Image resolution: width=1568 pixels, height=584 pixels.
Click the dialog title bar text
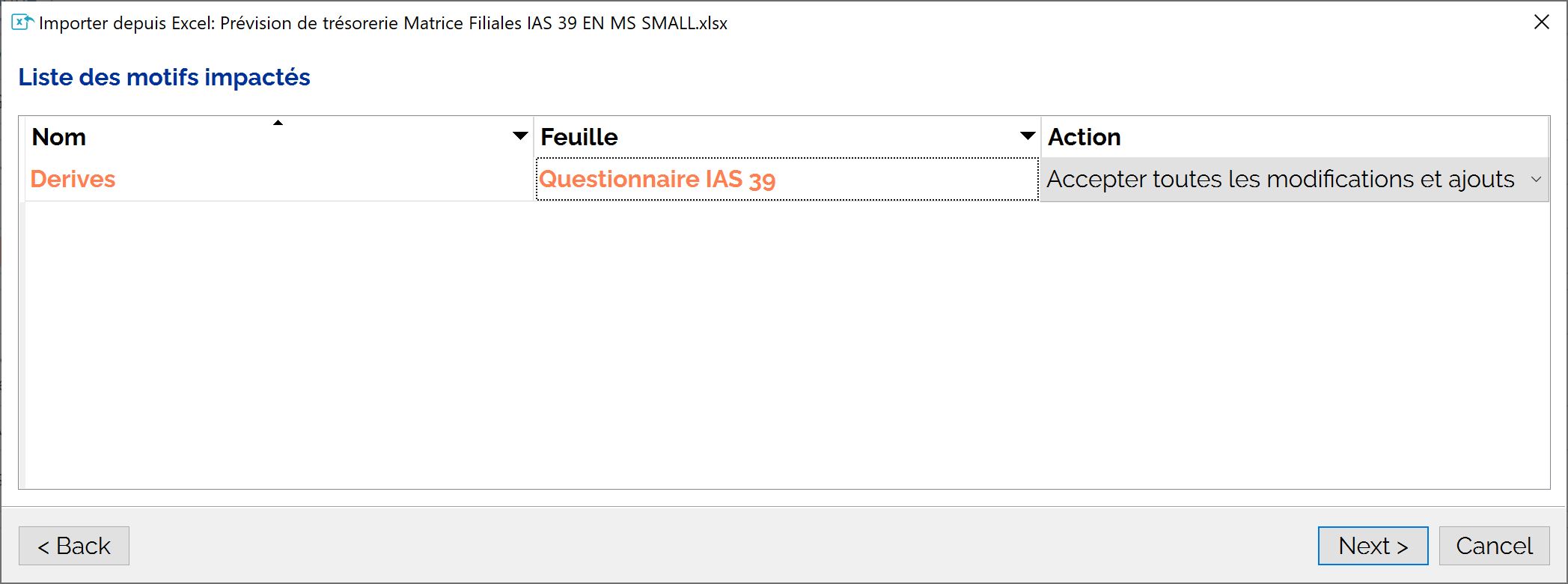(383, 23)
